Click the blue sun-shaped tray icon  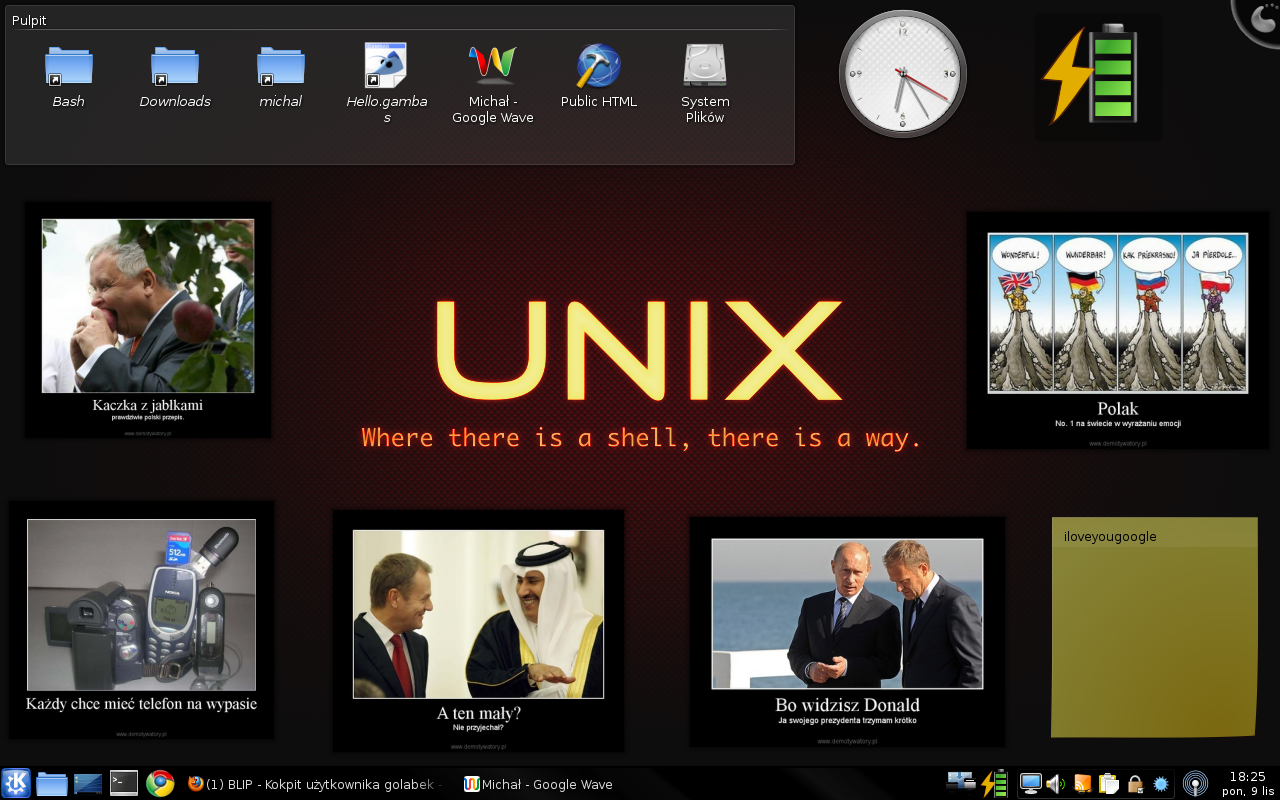point(1161,784)
